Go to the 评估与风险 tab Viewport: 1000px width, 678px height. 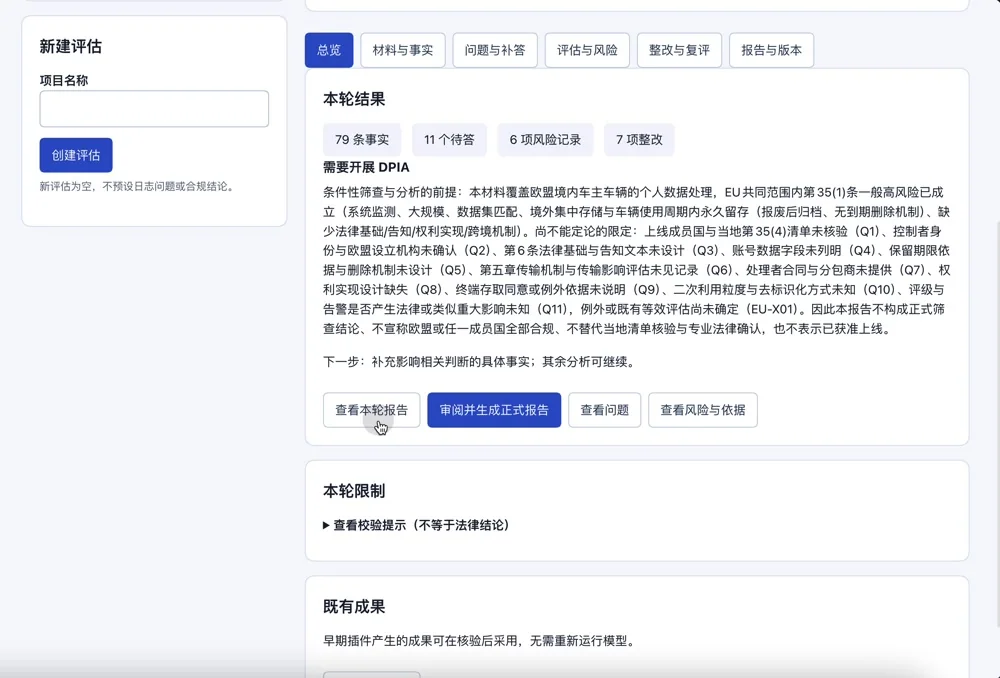click(587, 50)
